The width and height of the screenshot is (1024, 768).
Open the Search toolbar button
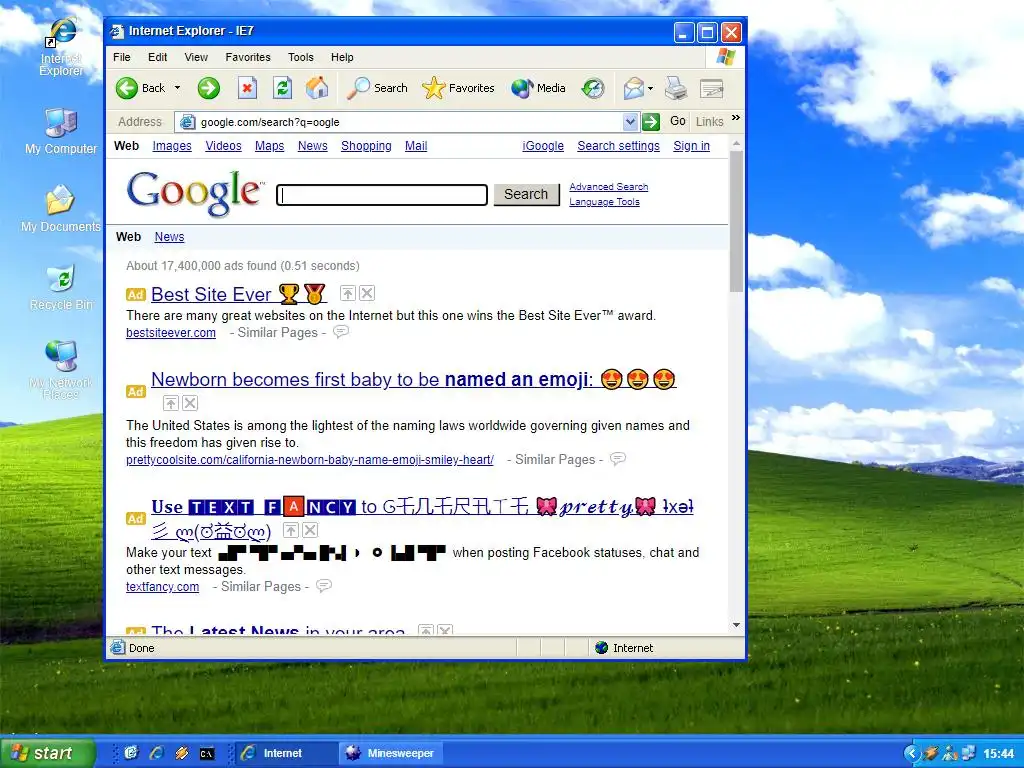tap(377, 88)
